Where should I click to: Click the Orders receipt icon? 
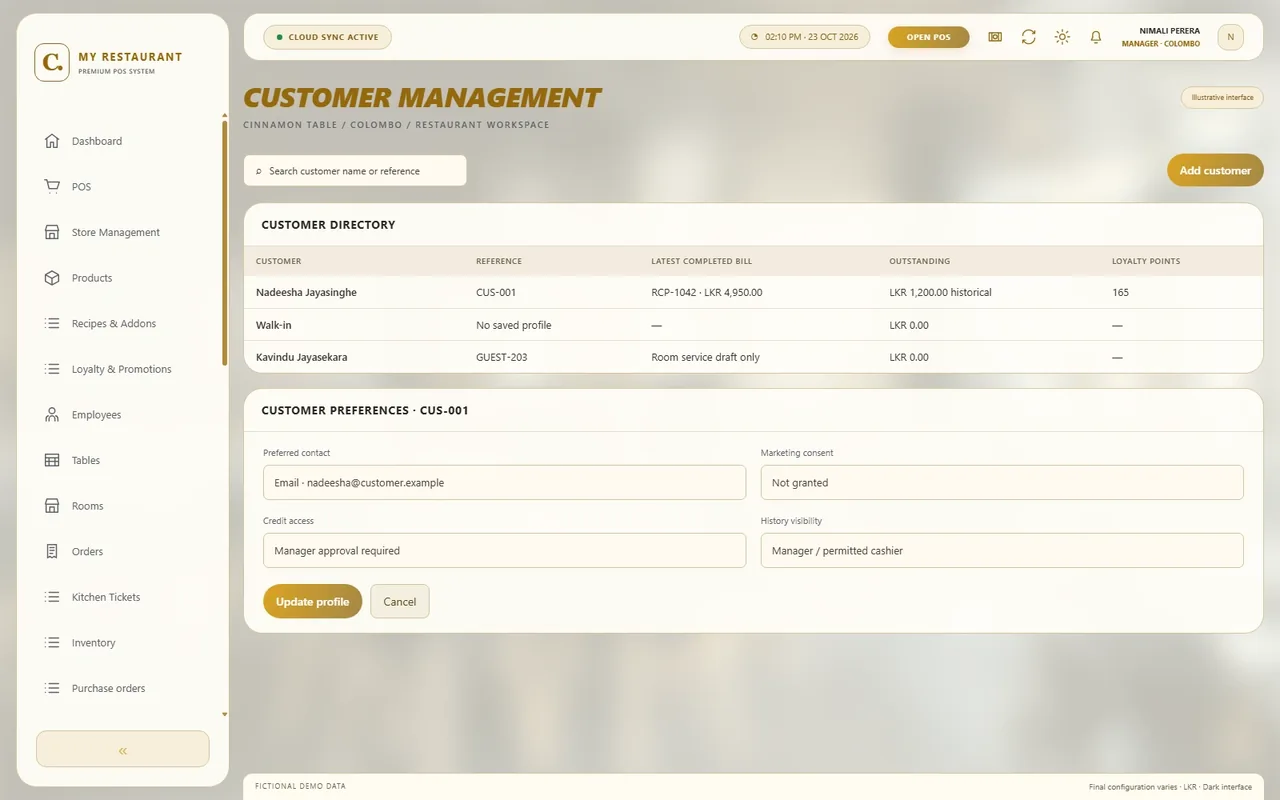pyautogui.click(x=52, y=552)
